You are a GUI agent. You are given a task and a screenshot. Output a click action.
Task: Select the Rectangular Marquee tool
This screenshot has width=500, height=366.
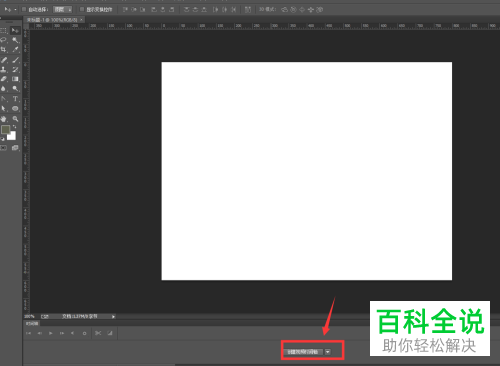(x=4, y=31)
